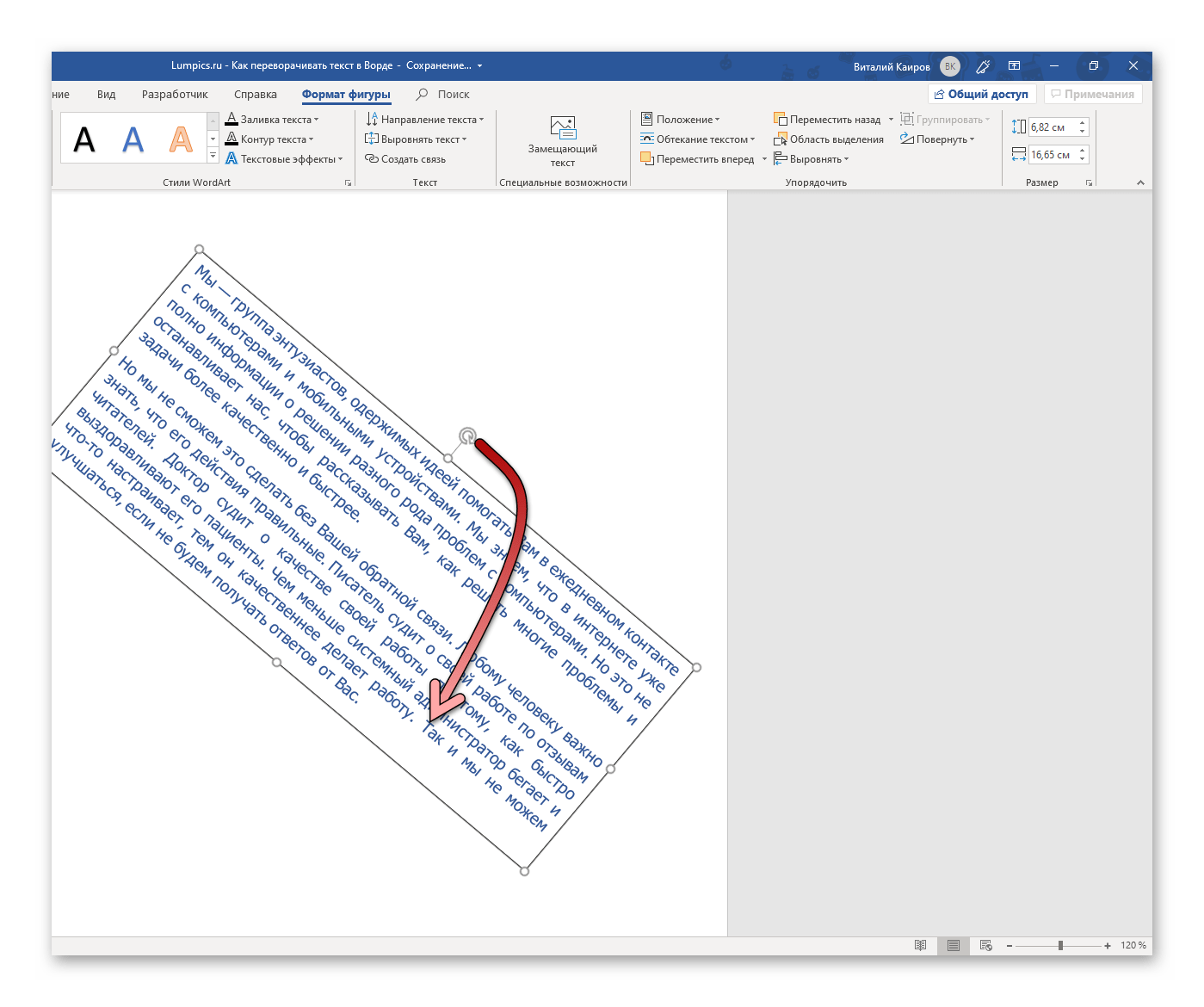Image resolution: width=1204 pixels, height=1007 pixels.
Task: Switch to Web Layout view in status bar
Action: coord(985,945)
